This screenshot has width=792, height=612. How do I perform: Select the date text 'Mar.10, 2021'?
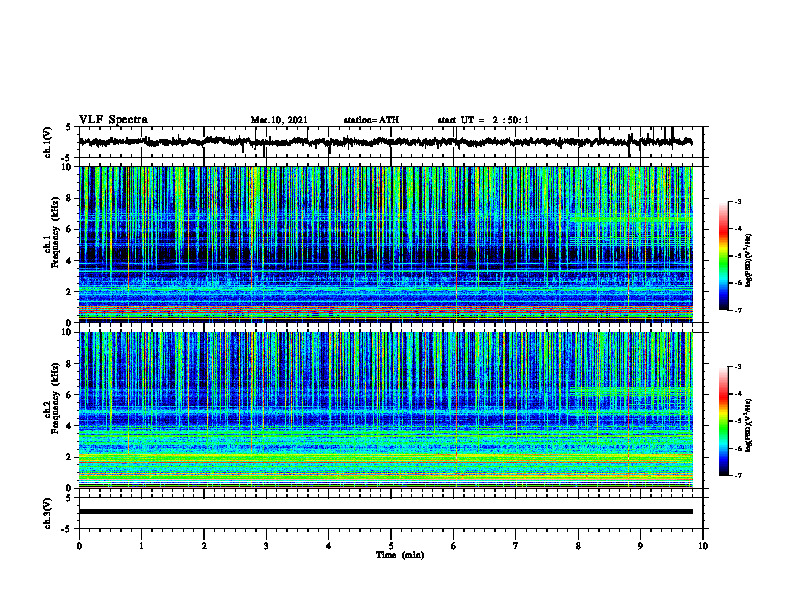click(279, 120)
